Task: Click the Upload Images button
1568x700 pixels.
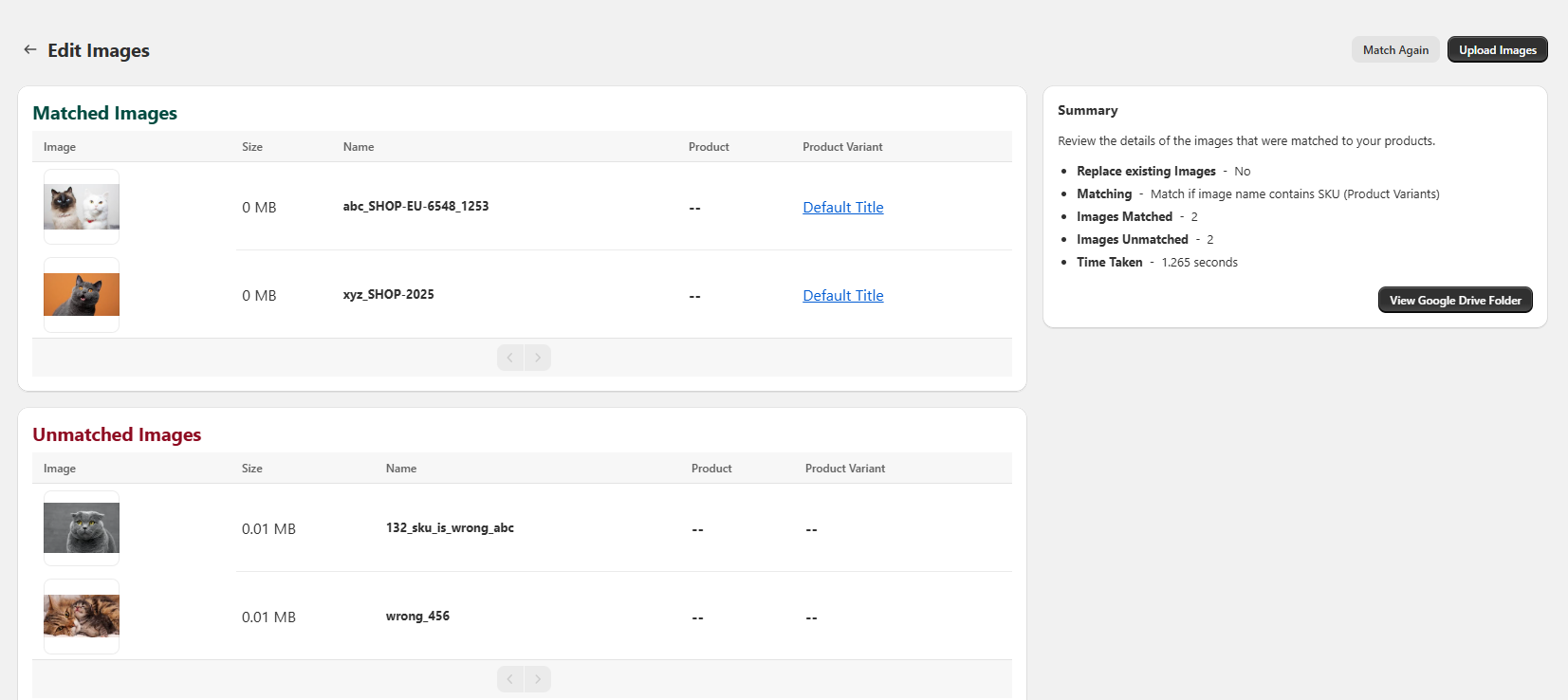Action: click(1497, 50)
